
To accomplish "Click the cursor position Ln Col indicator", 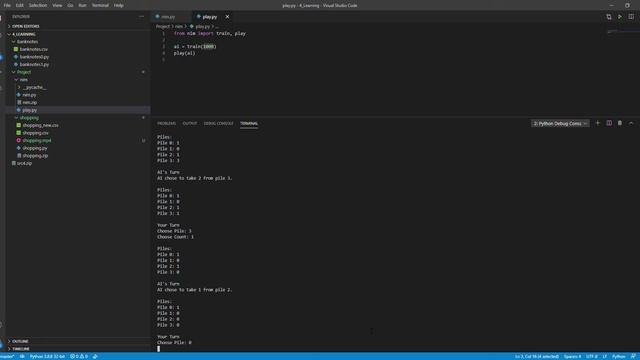I will pyautogui.click(x=536, y=356).
